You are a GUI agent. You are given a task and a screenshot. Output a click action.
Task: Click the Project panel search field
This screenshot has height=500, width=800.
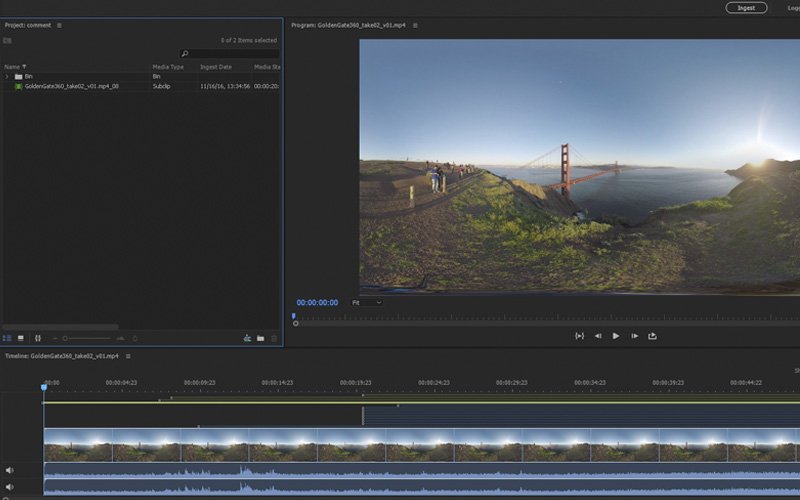tap(230, 54)
